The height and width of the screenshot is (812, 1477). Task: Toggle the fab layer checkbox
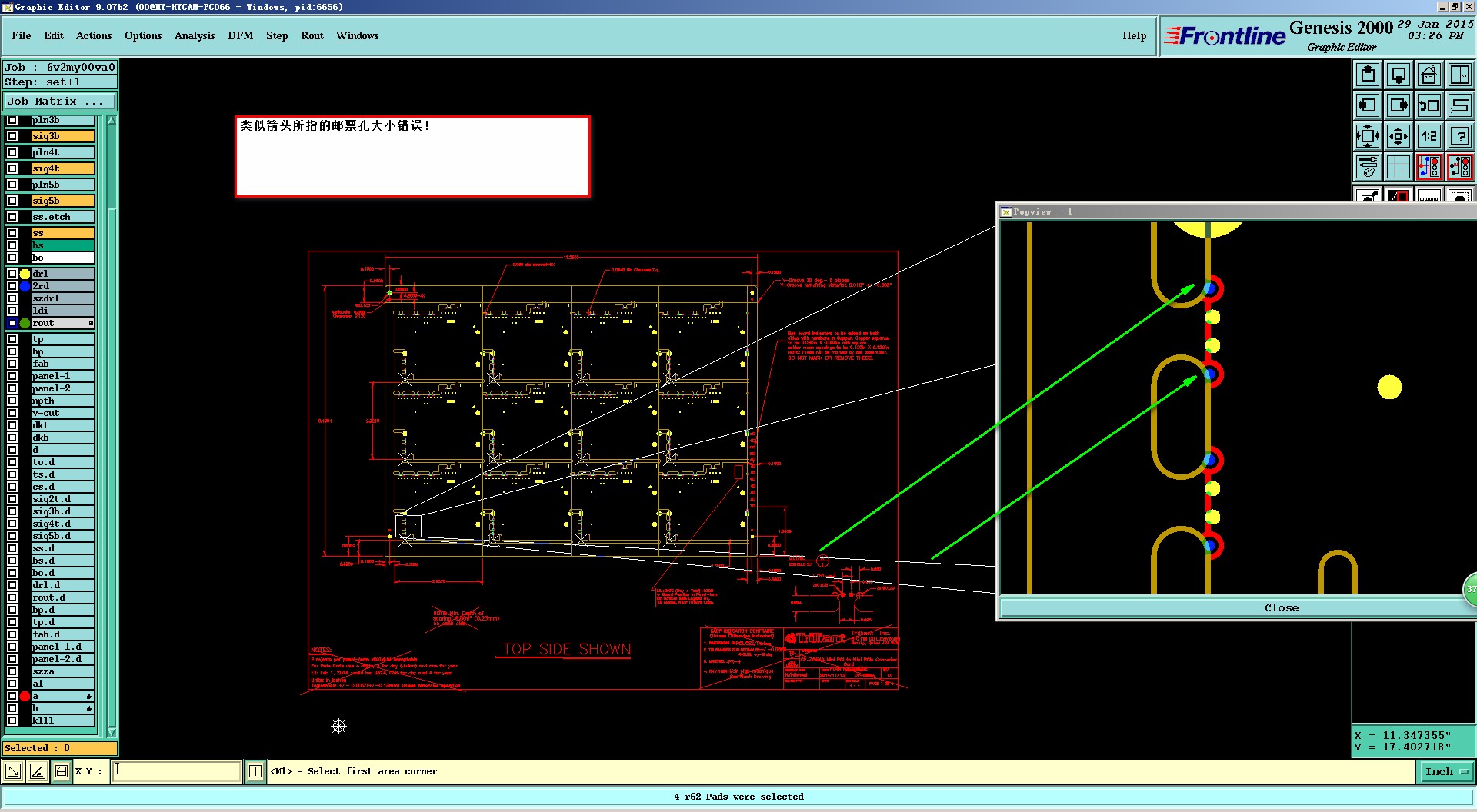click(12, 364)
